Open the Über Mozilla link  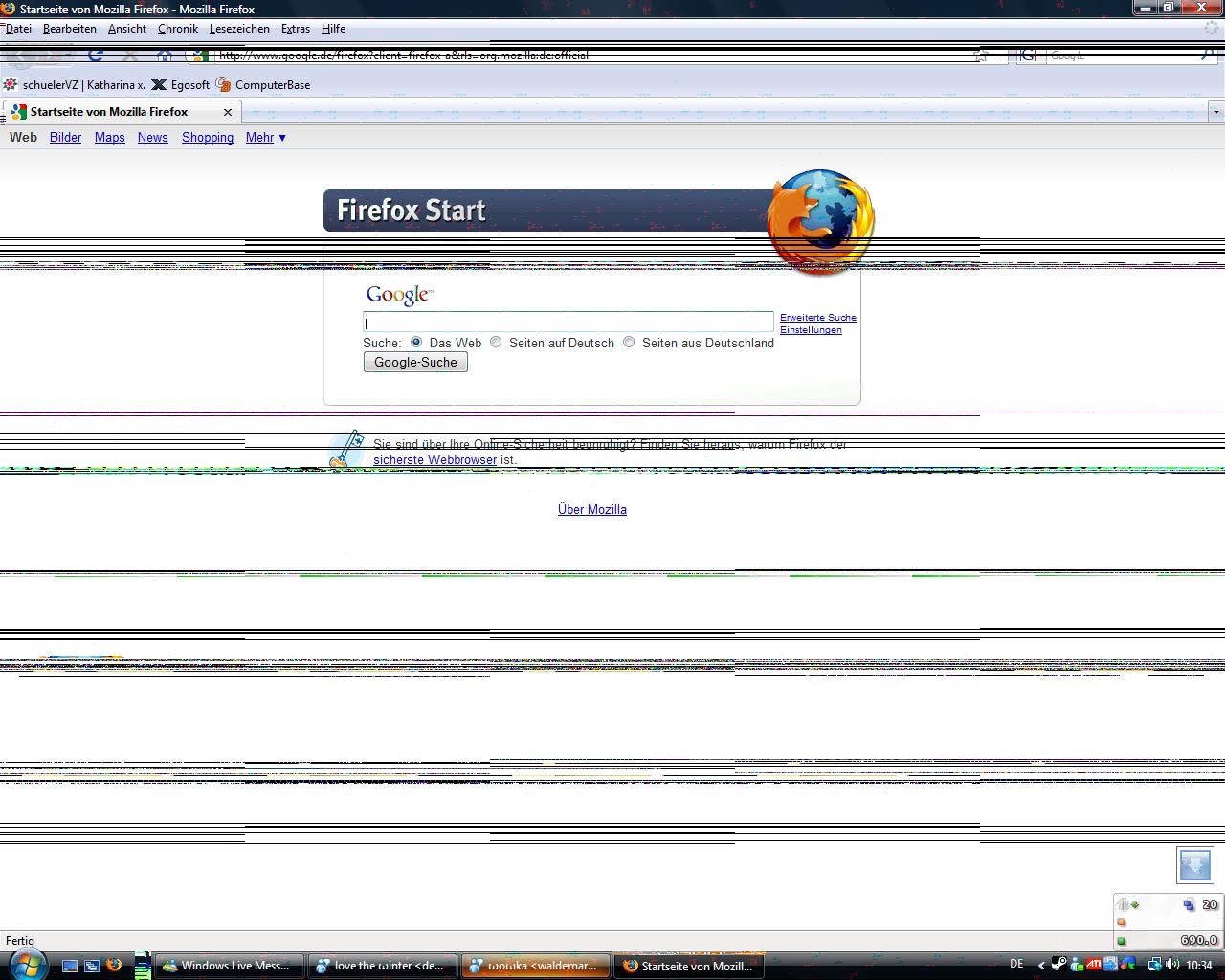pos(592,510)
